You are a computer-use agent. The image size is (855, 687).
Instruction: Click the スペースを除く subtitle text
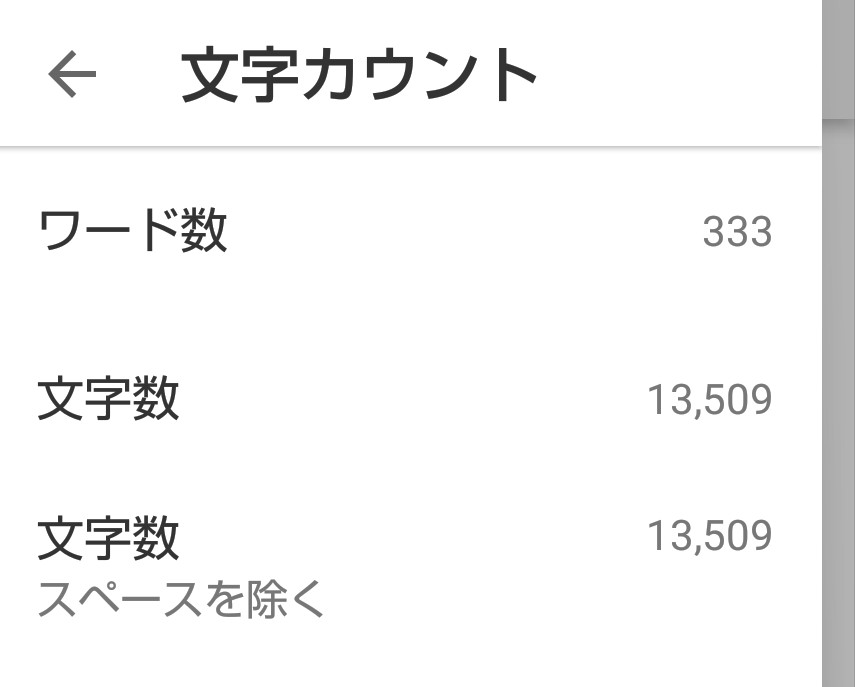click(x=182, y=598)
